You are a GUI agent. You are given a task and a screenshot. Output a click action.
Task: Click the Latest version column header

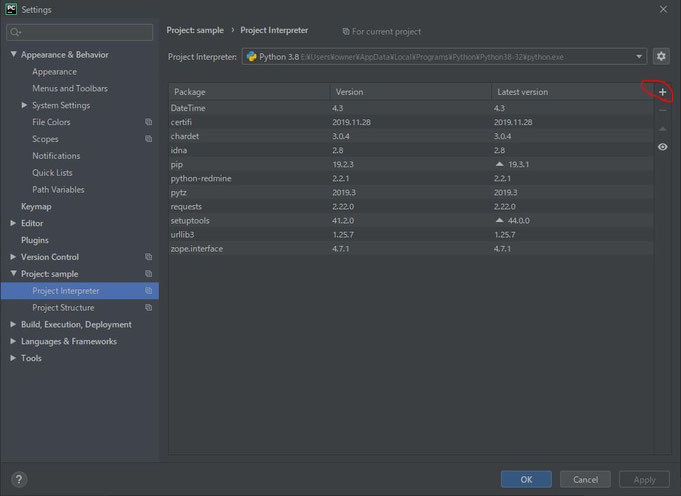572,92
